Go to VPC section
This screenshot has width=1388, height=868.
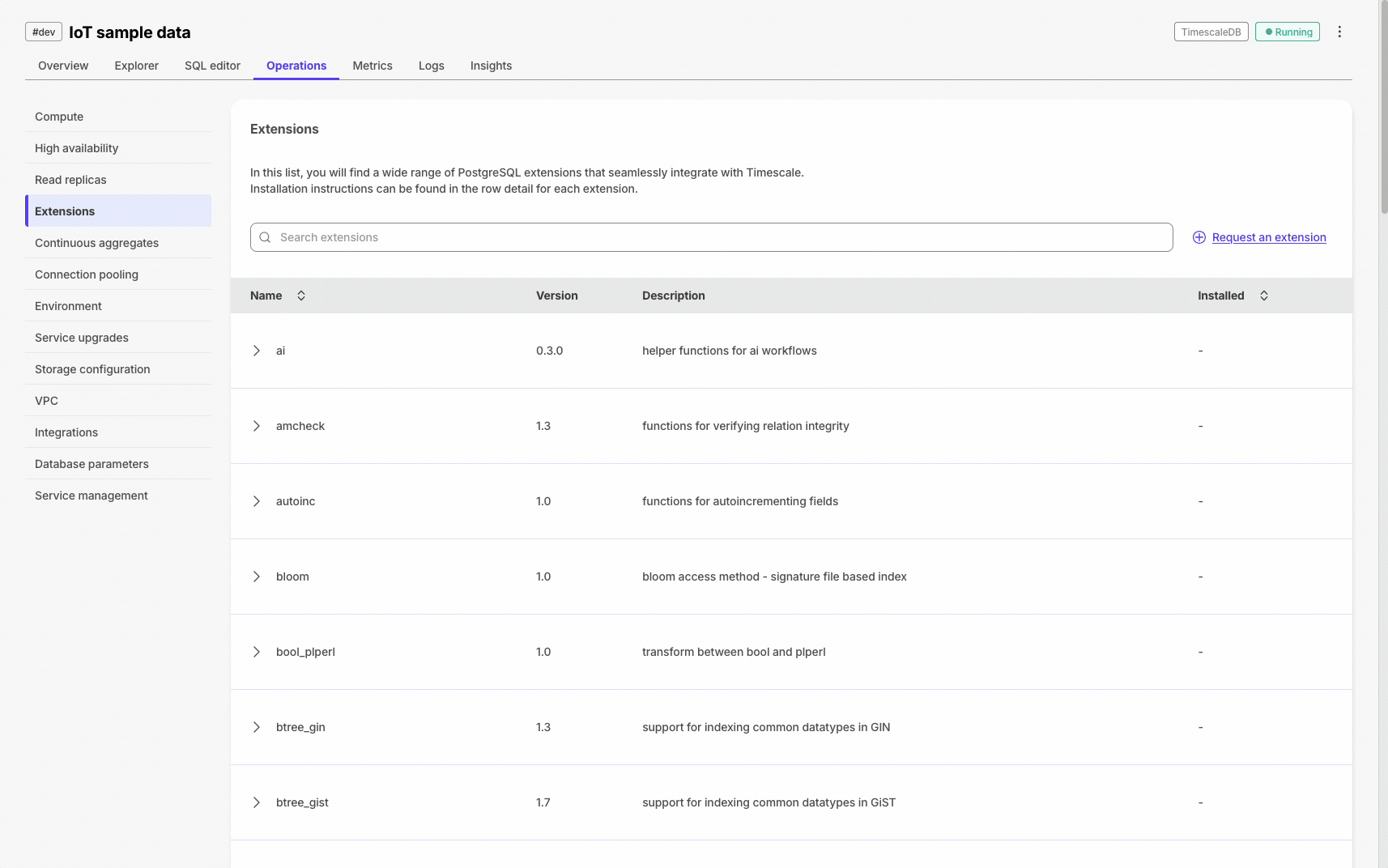(x=118, y=401)
